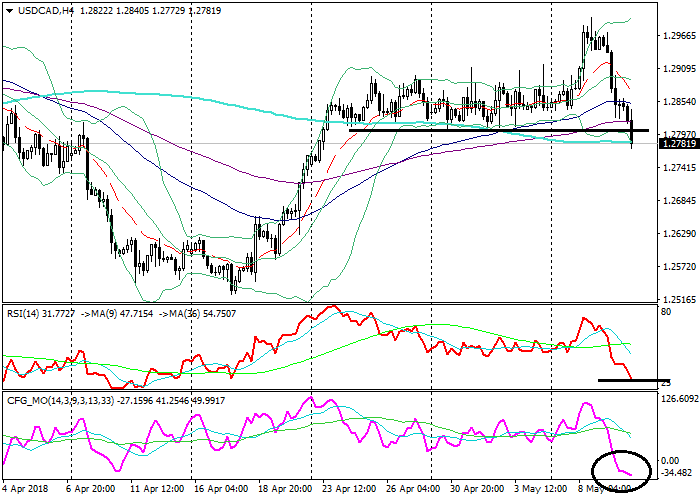Select the short black line in RSI panel
This screenshot has height=500, width=700.
point(633,380)
